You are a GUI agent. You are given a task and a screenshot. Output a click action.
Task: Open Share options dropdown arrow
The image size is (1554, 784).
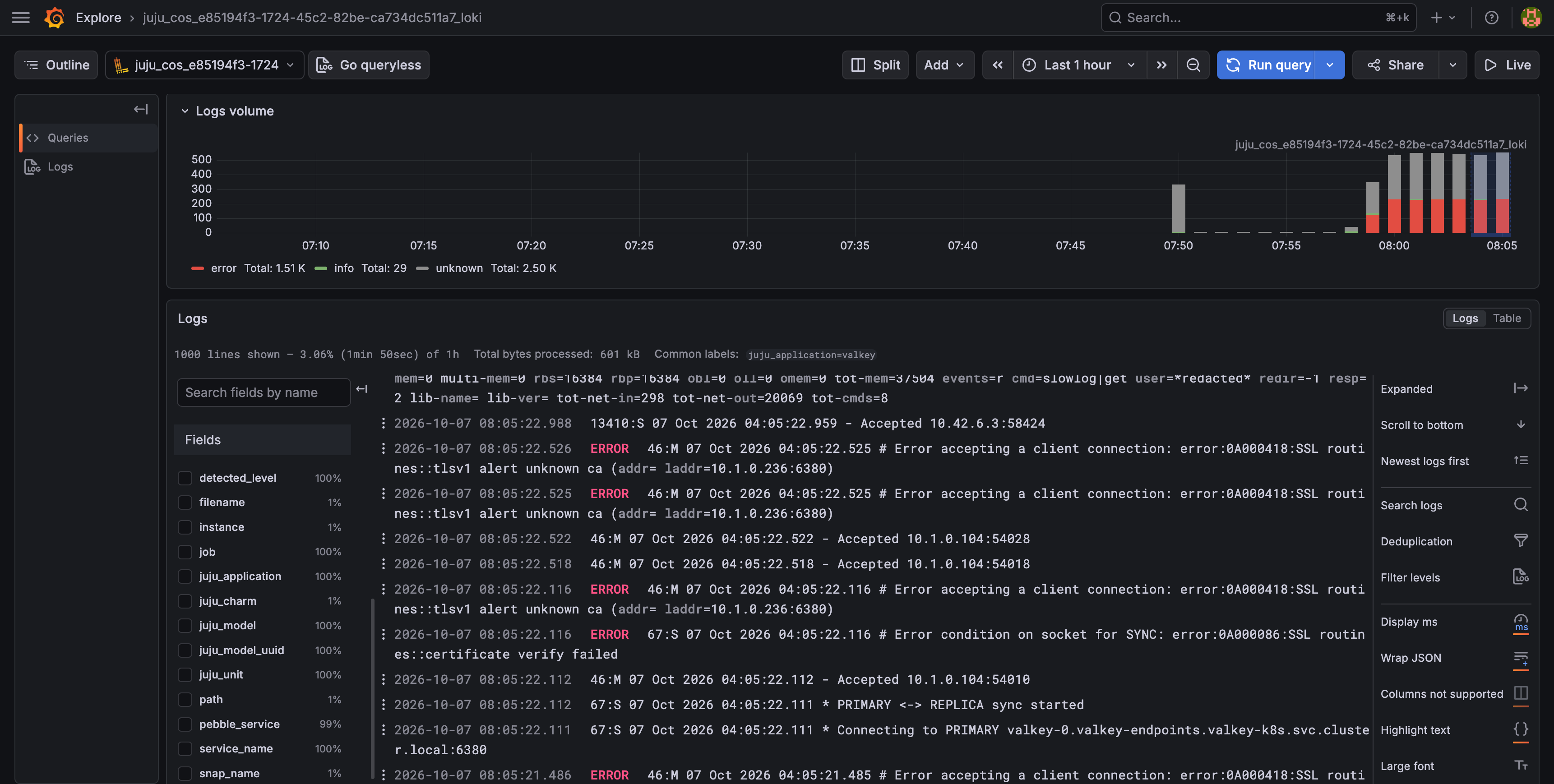point(1452,65)
